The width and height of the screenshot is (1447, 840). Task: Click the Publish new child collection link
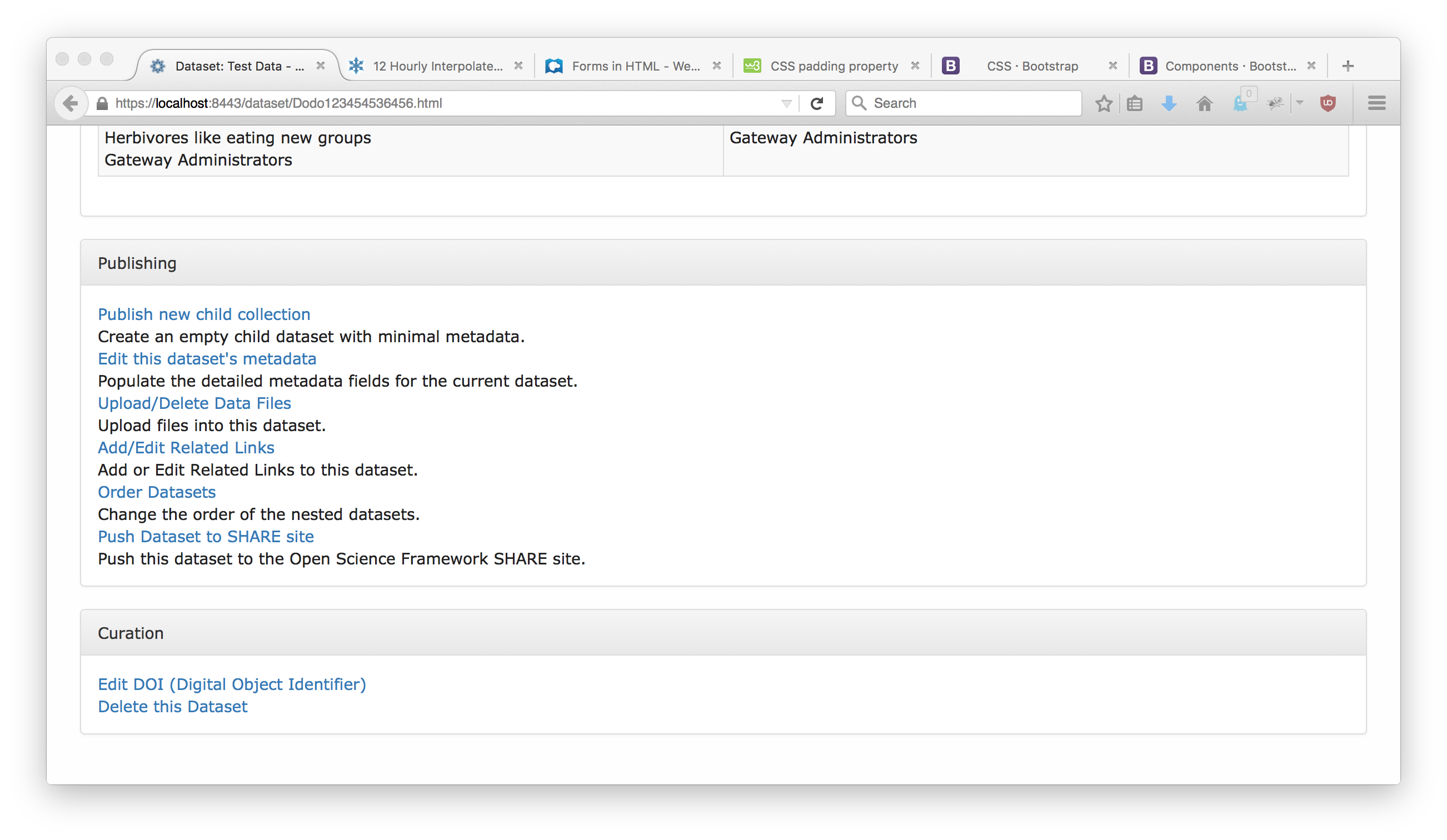[x=204, y=314]
